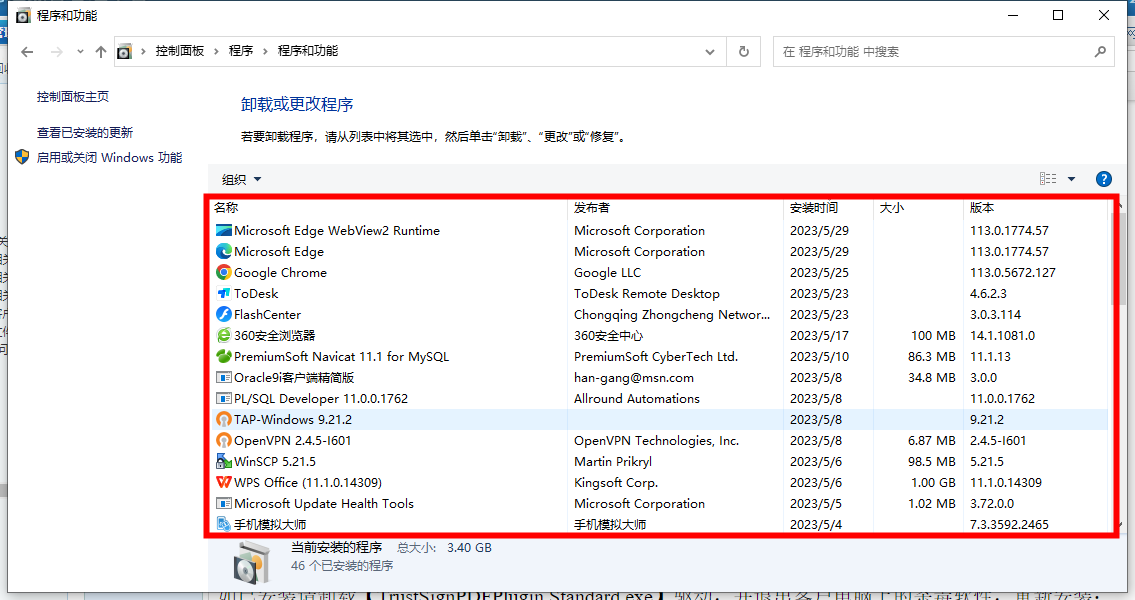The image size is (1135, 600).
Task: Select the Microsoft Edge WebView2 Runtime row name
Action: [x=337, y=231]
